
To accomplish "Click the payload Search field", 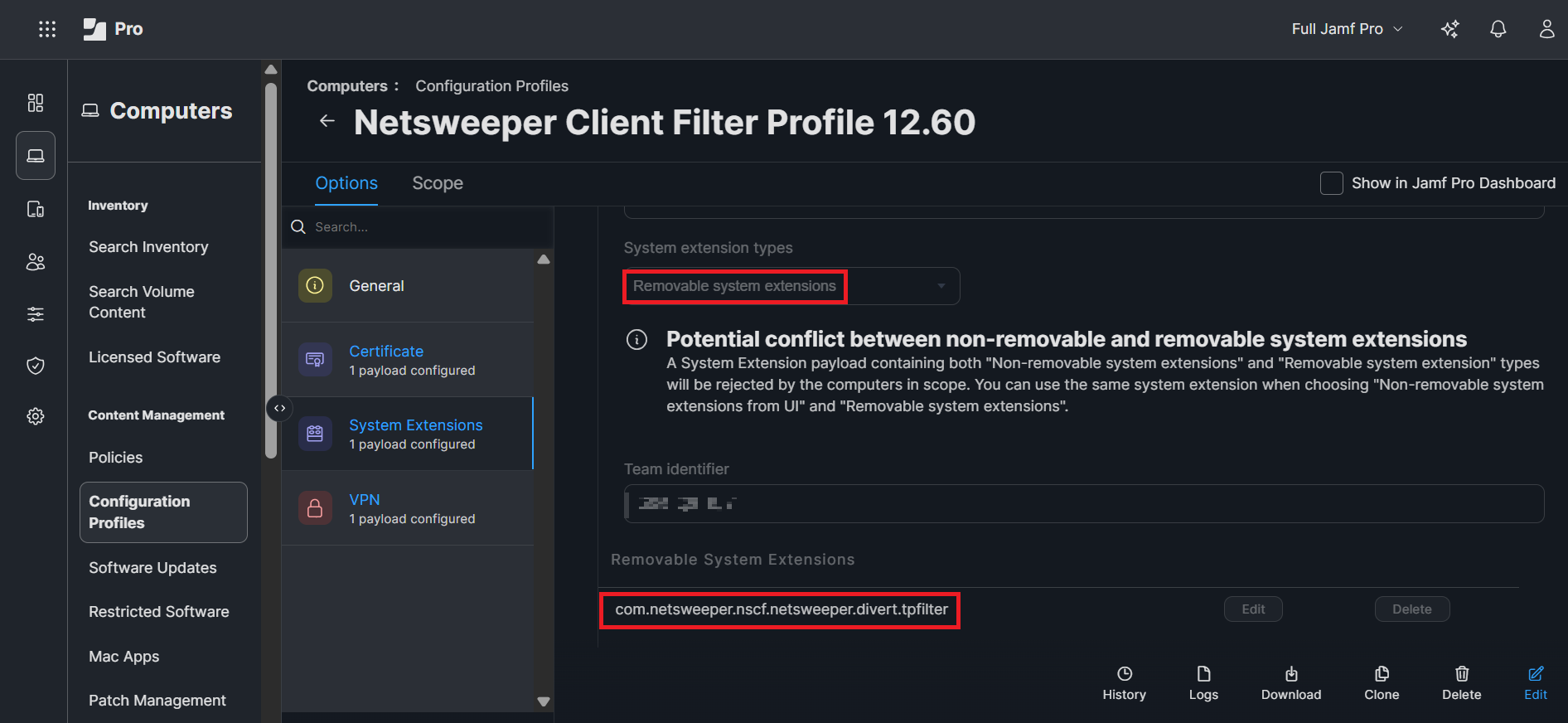I will coord(418,226).
